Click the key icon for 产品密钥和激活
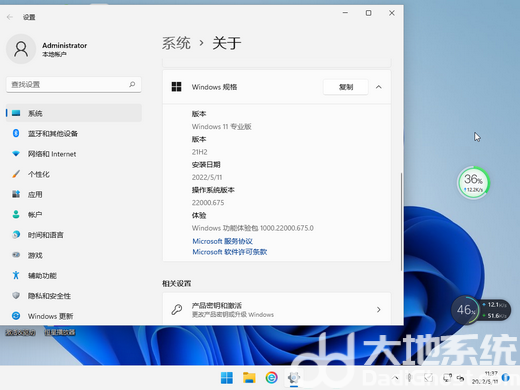 click(177, 309)
